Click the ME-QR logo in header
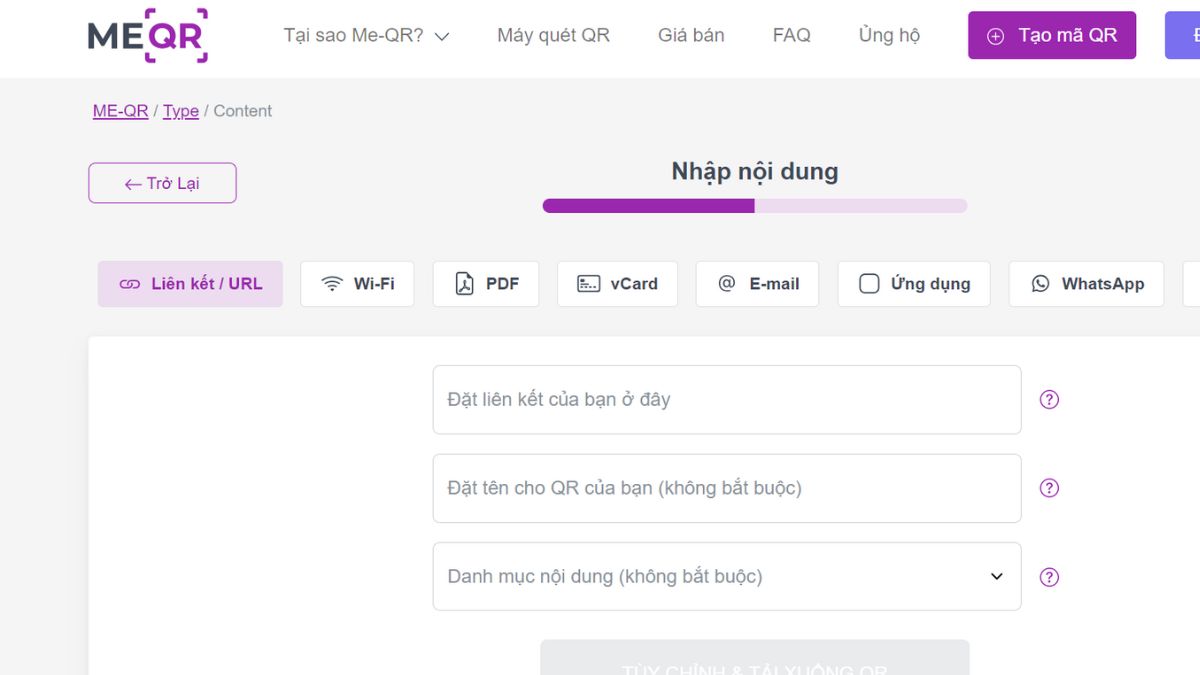 tap(148, 36)
